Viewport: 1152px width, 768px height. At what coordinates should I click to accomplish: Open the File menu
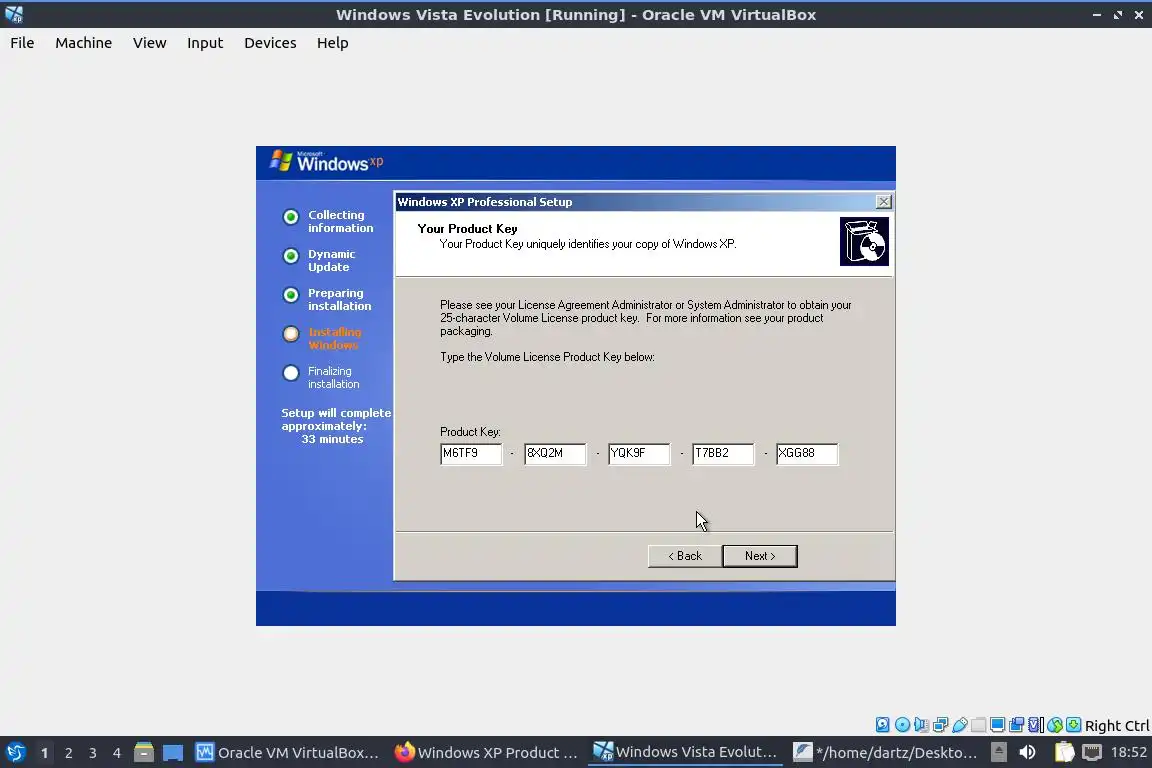(22, 43)
